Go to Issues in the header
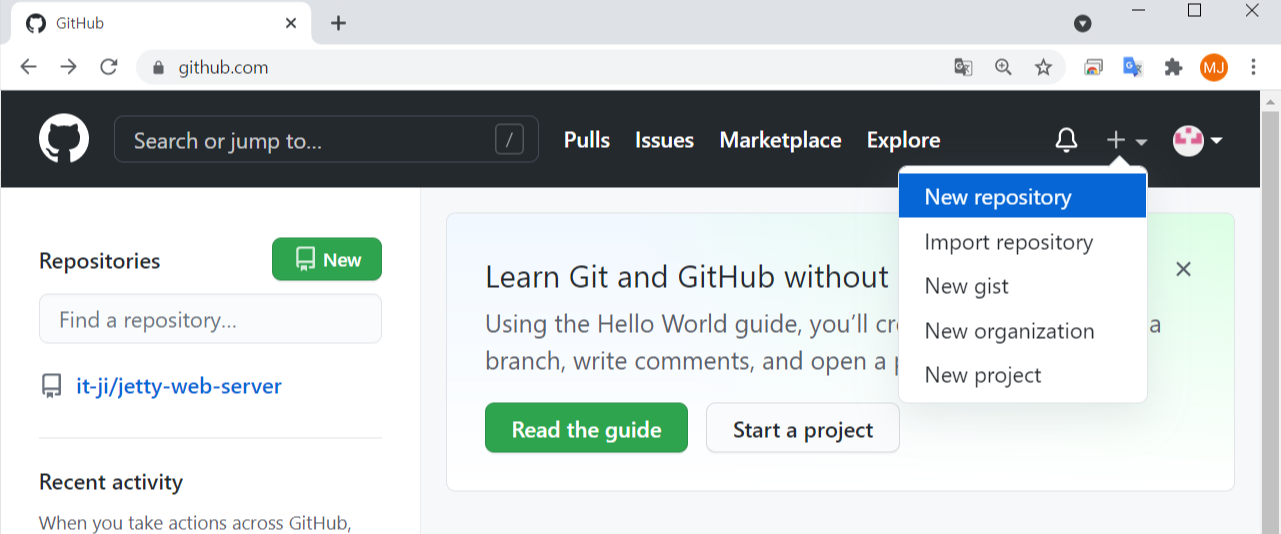 coord(664,140)
